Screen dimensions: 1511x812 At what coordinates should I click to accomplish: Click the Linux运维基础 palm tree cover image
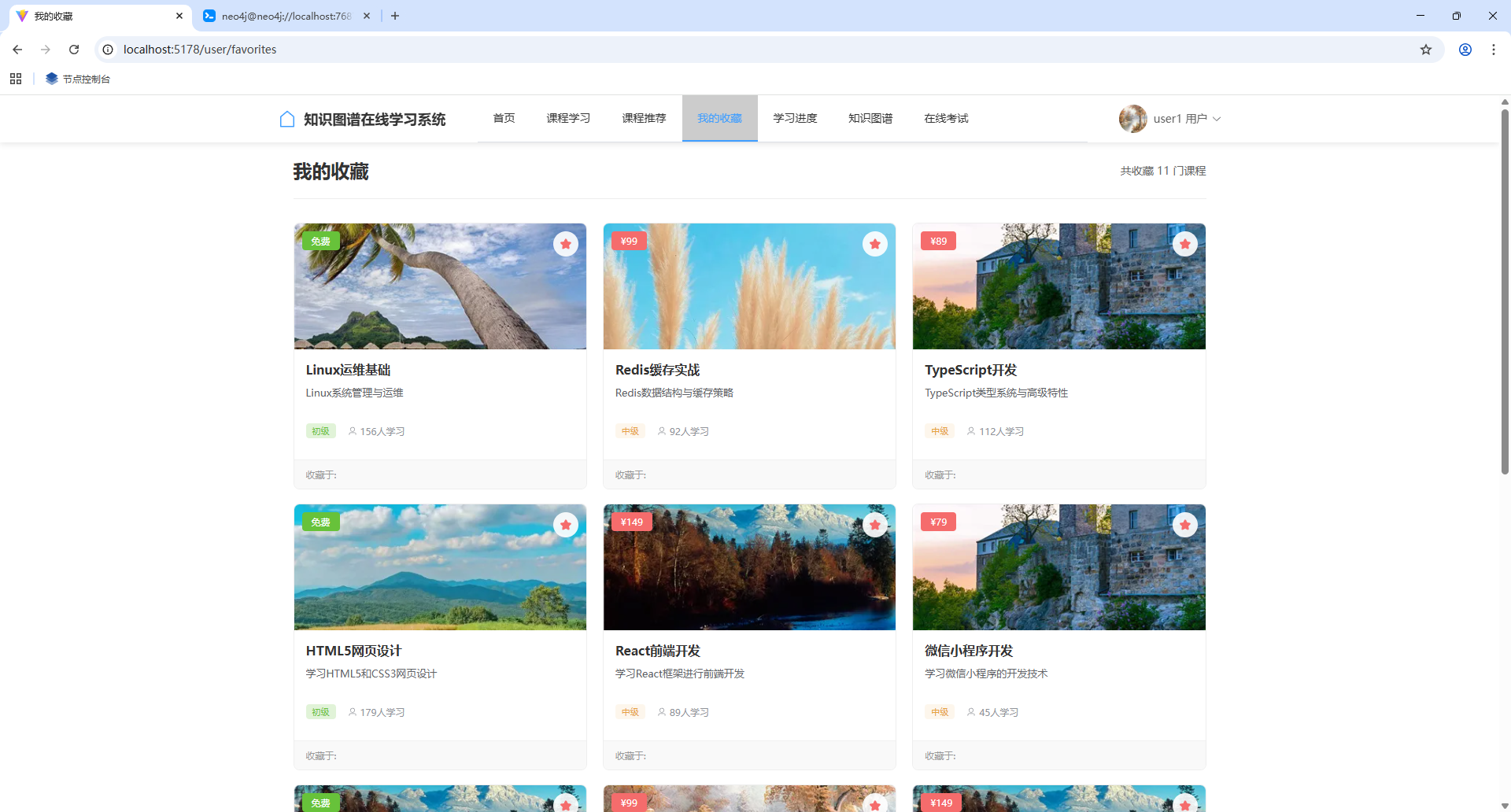(440, 286)
